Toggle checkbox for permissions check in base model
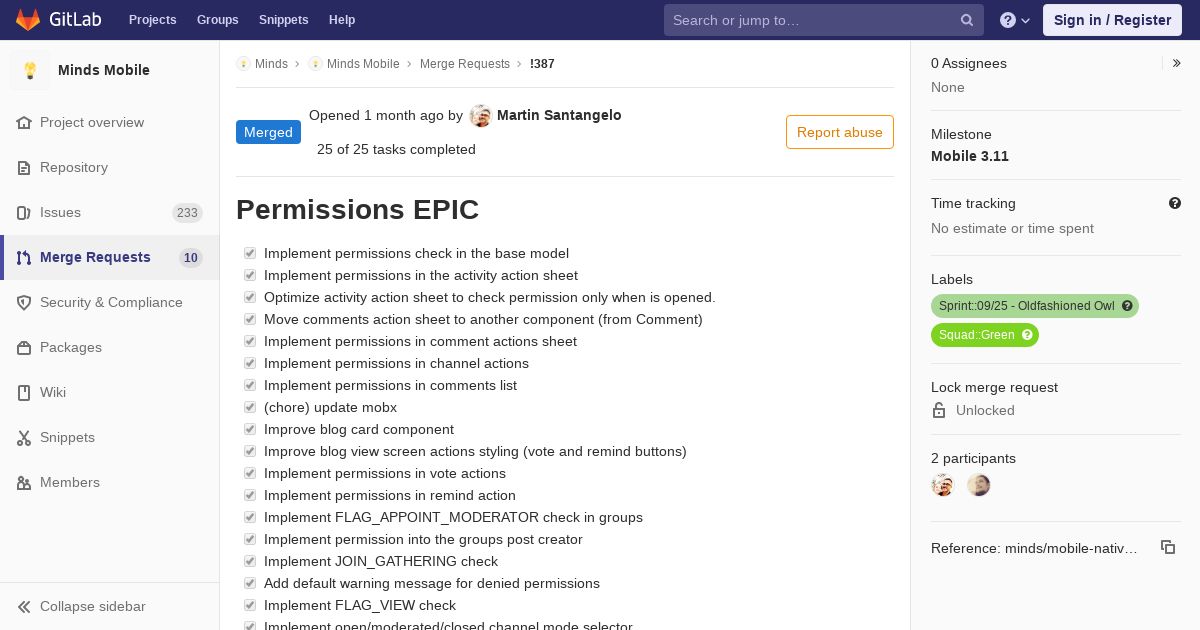Image resolution: width=1200 pixels, height=630 pixels. pyautogui.click(x=250, y=253)
